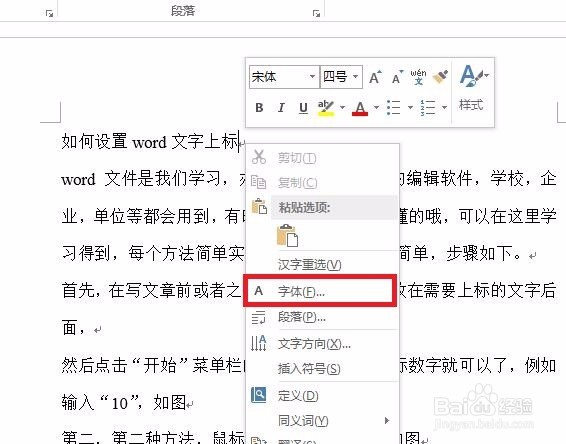Open paragraph dialog launcher in ribbon
This screenshot has width=566, height=444.
(317, 14)
